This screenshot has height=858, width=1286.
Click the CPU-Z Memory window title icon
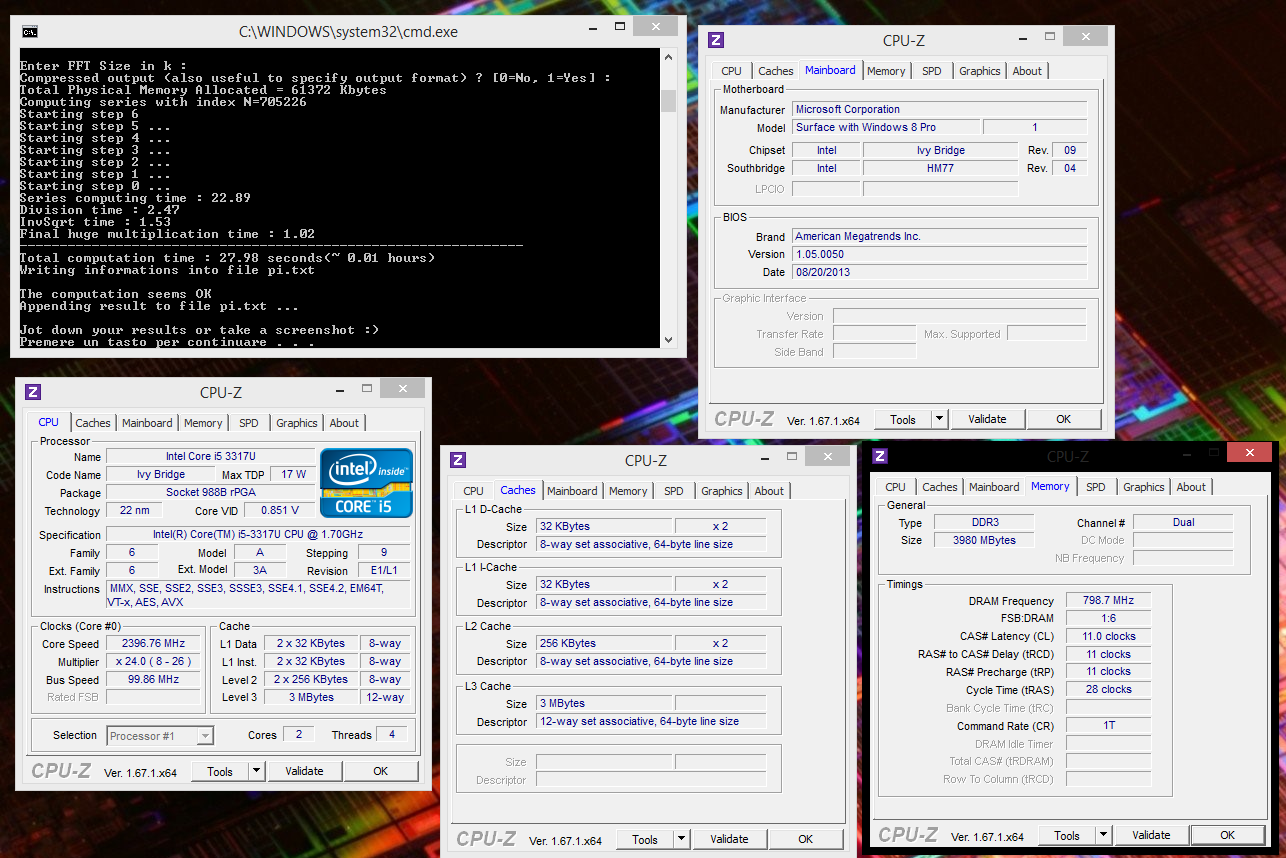879,456
